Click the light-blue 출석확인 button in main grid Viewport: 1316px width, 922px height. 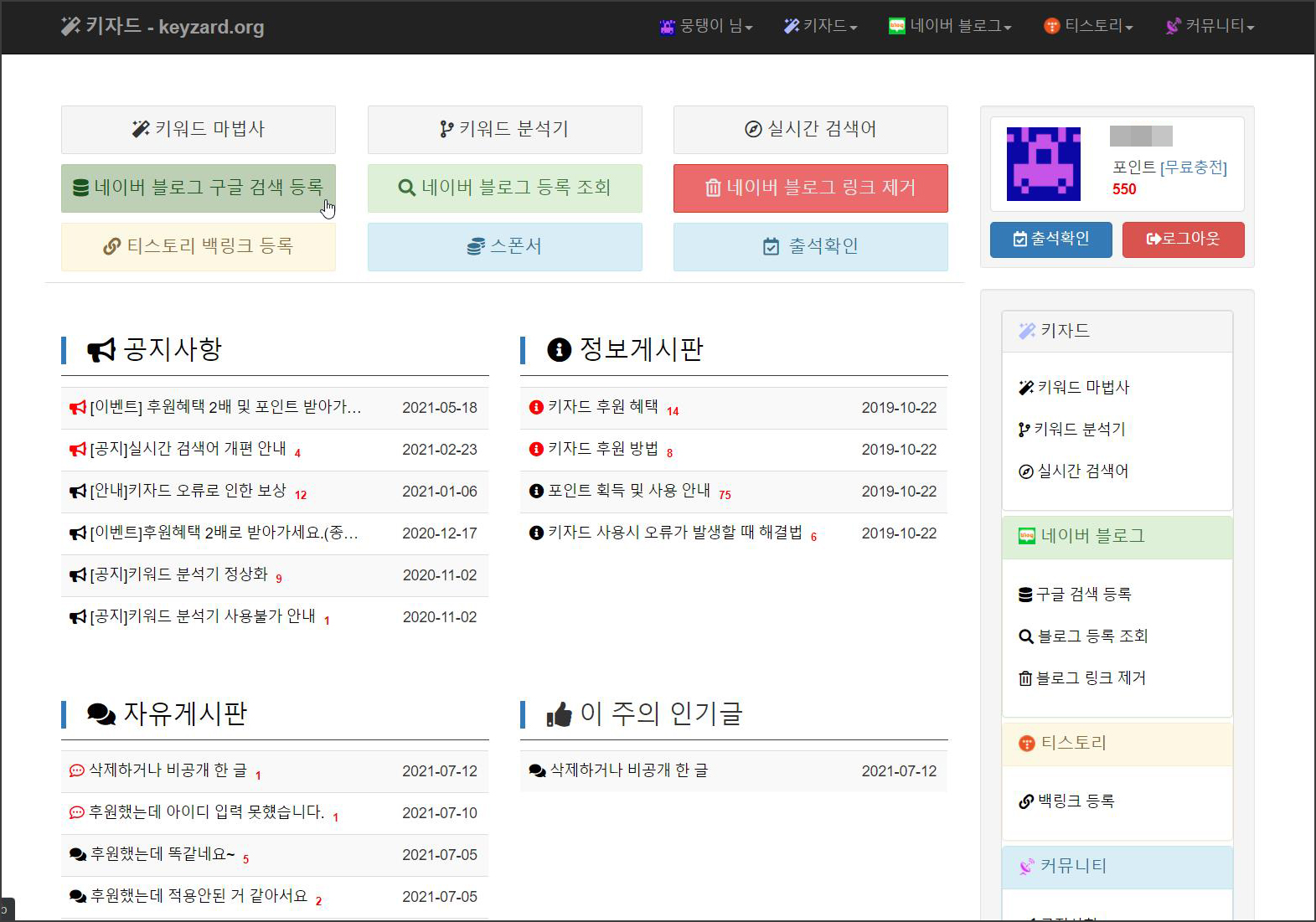click(x=811, y=246)
